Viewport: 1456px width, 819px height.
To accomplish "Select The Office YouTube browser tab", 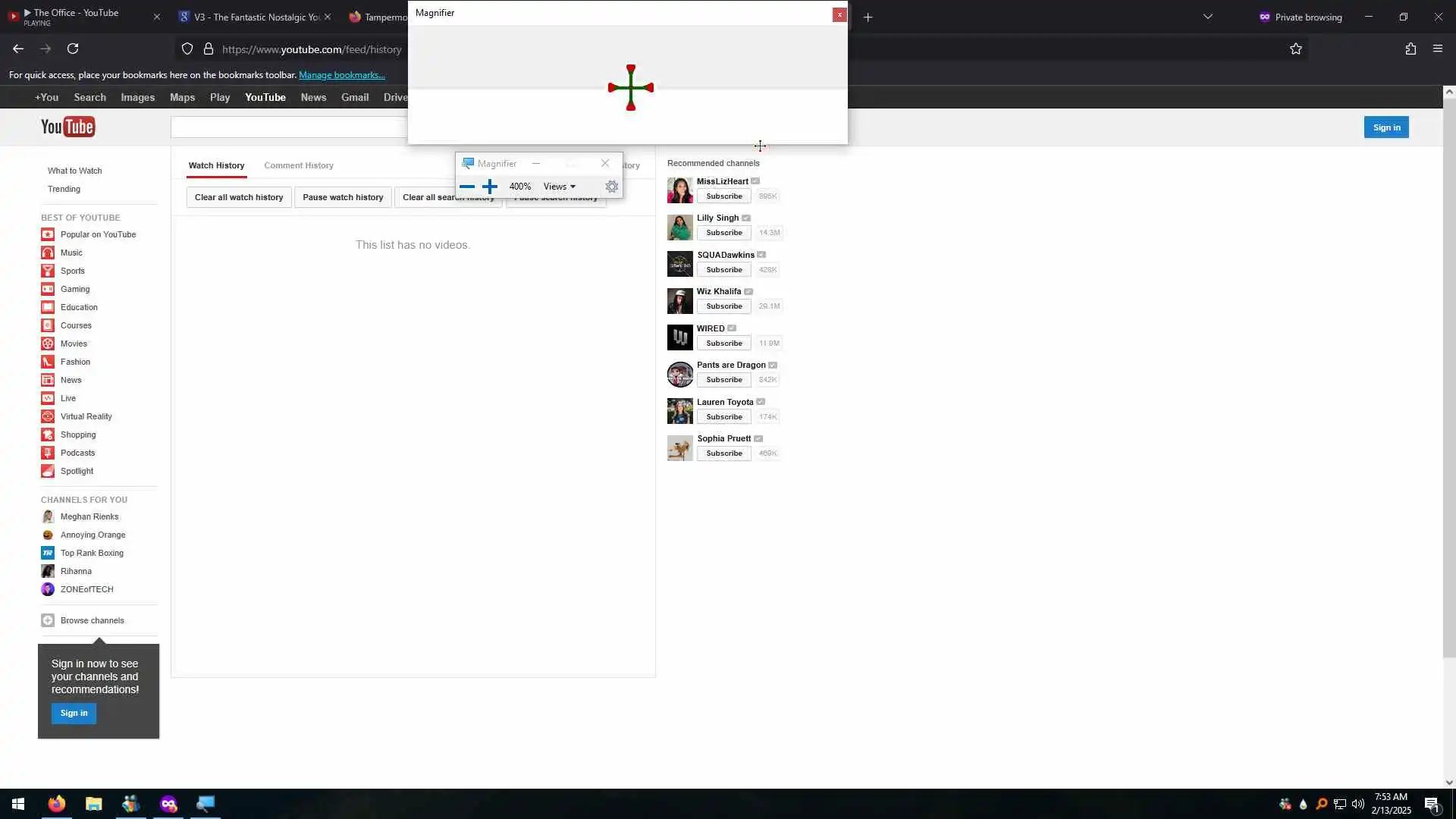I will click(x=76, y=17).
